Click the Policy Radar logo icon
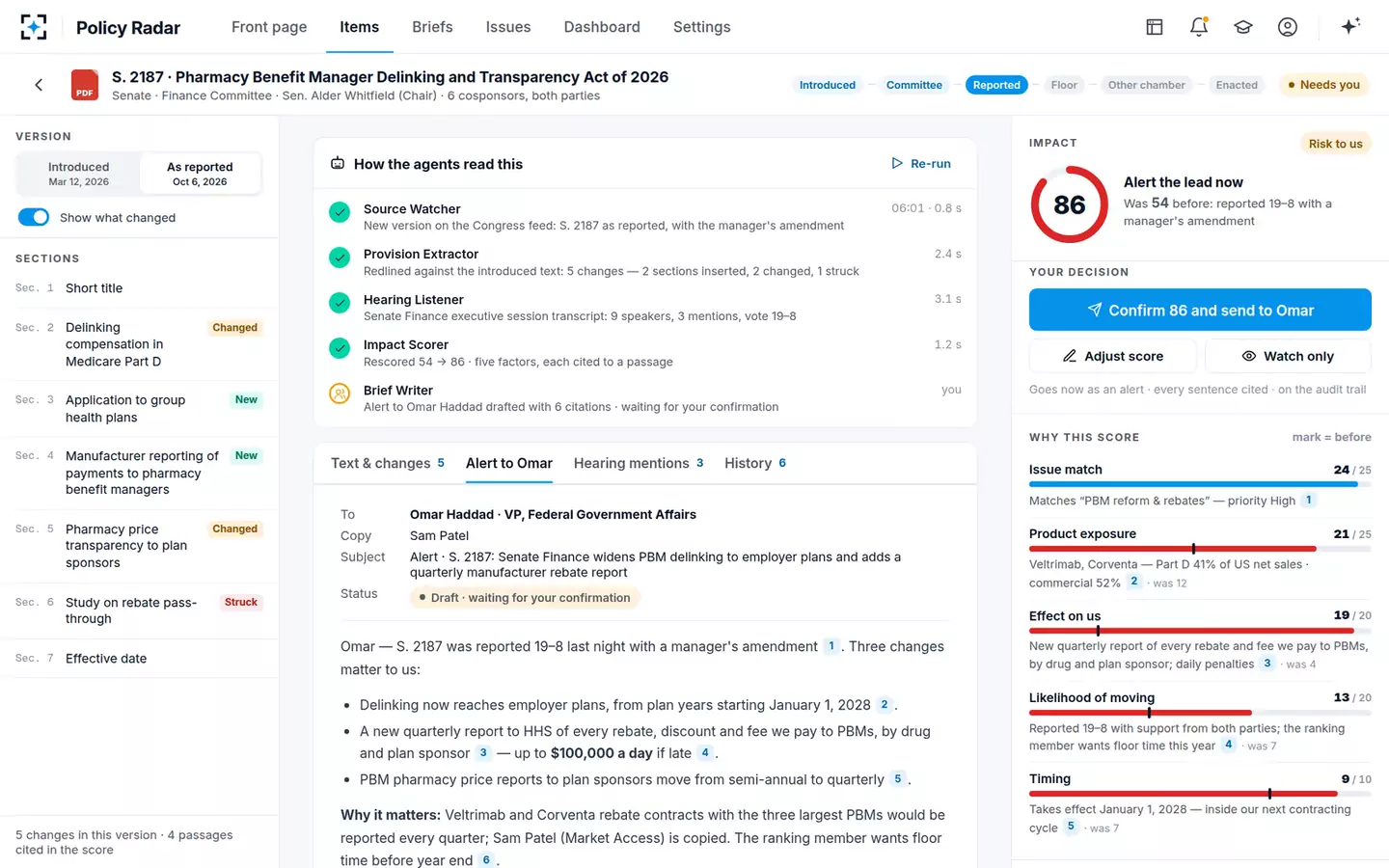 (34, 27)
